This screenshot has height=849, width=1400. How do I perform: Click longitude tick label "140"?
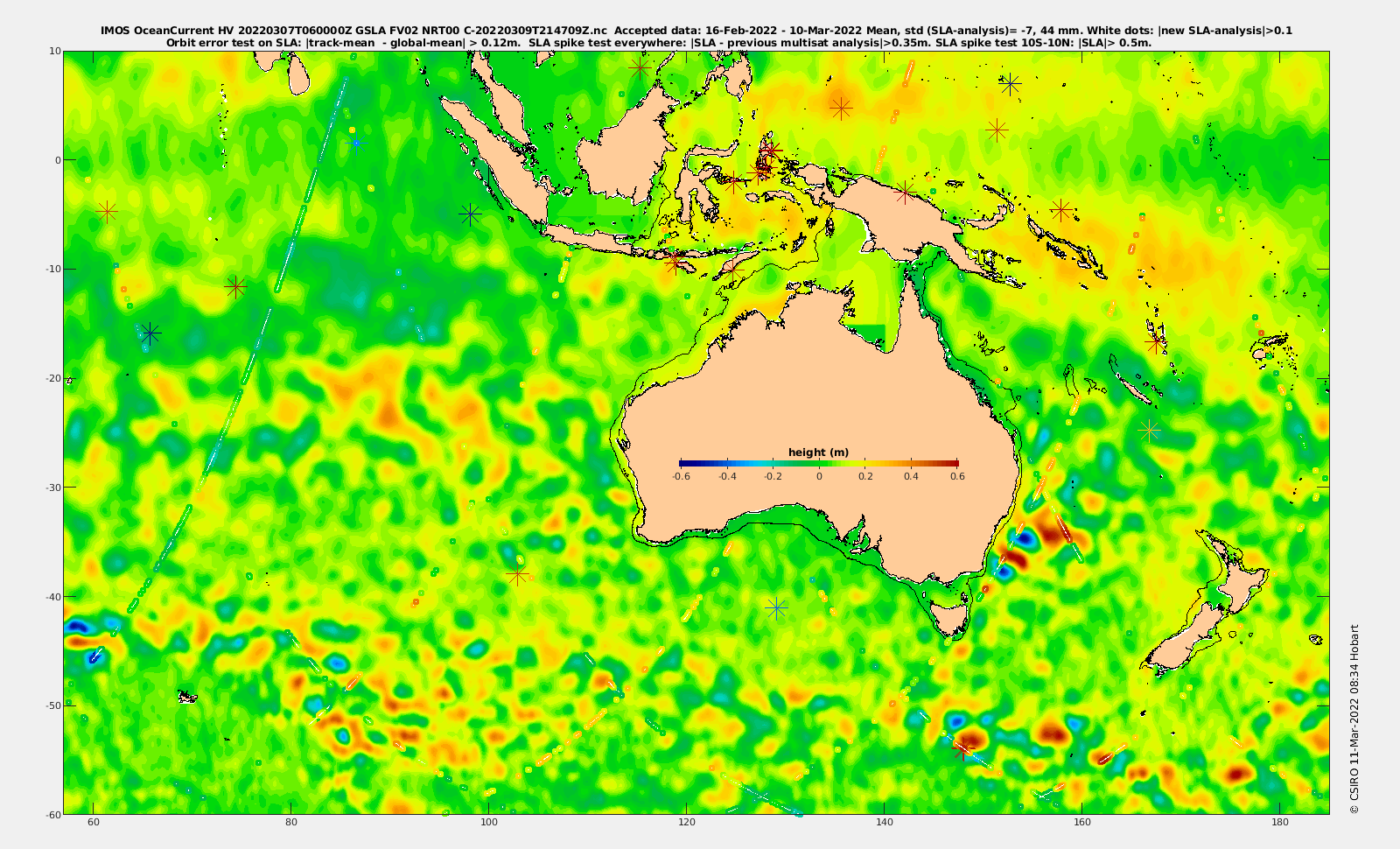tap(885, 823)
